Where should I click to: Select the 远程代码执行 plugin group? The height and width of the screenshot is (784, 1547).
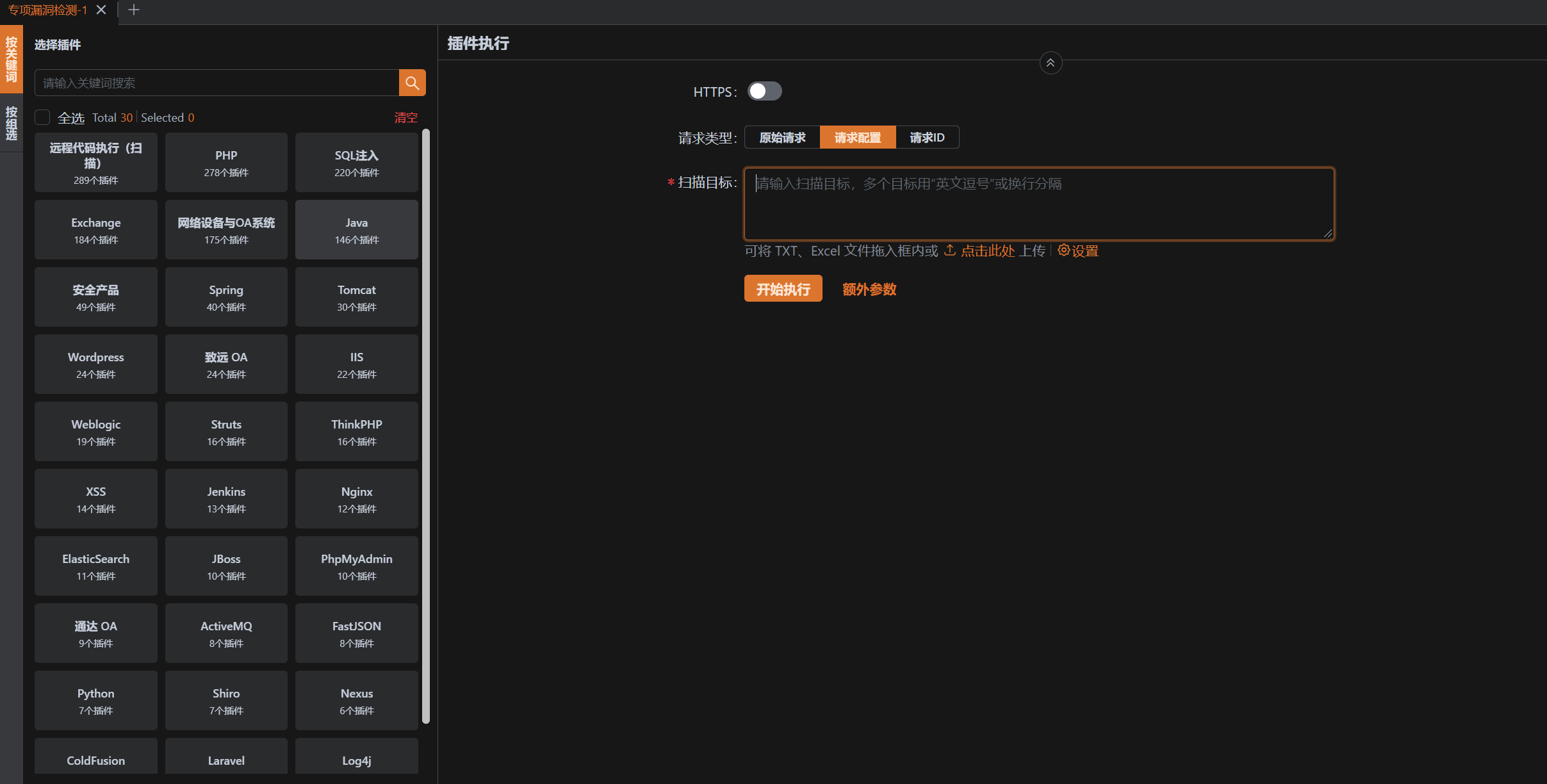pos(96,163)
